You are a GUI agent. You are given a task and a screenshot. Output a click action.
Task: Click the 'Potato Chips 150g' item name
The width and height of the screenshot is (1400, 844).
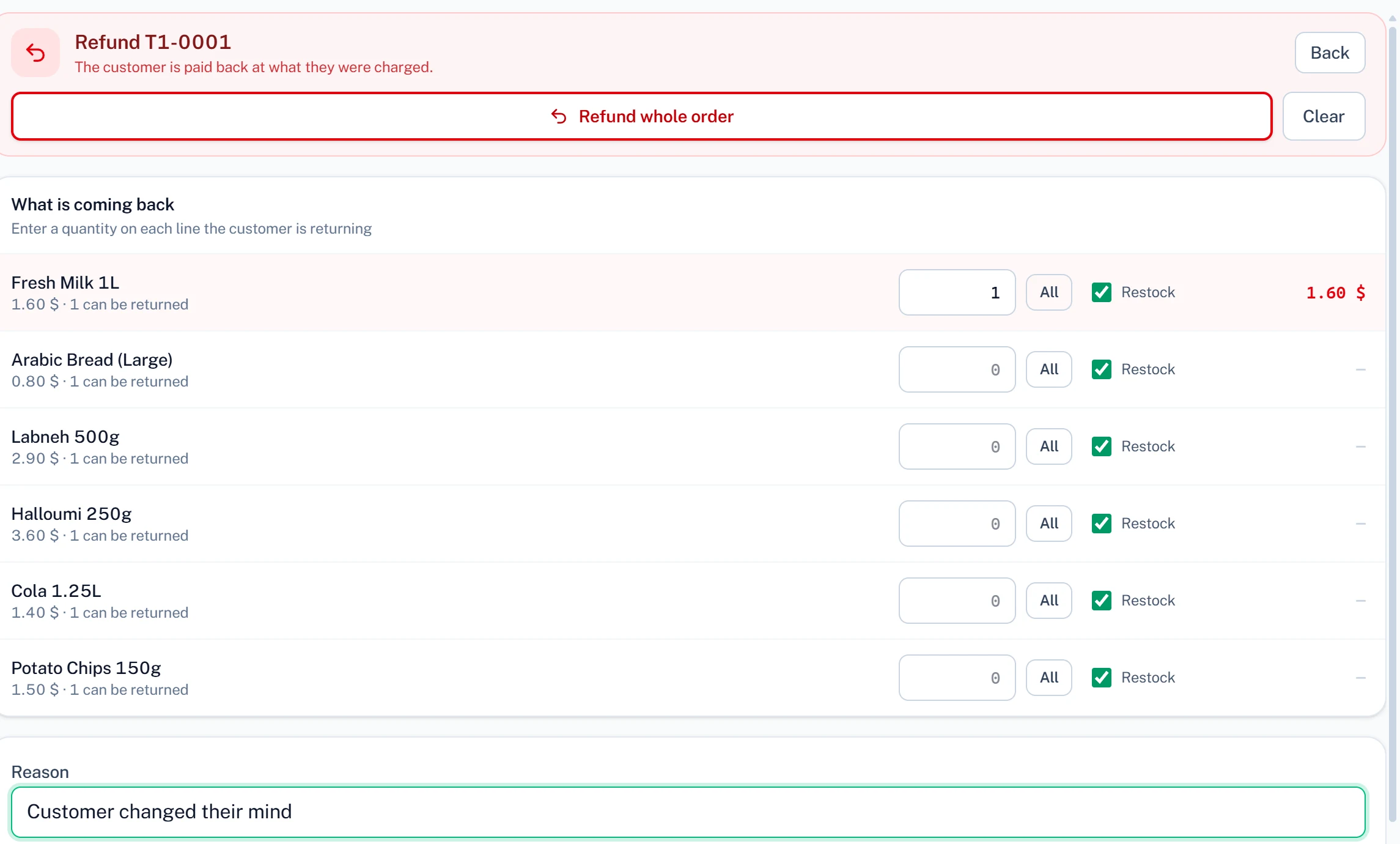tap(86, 668)
